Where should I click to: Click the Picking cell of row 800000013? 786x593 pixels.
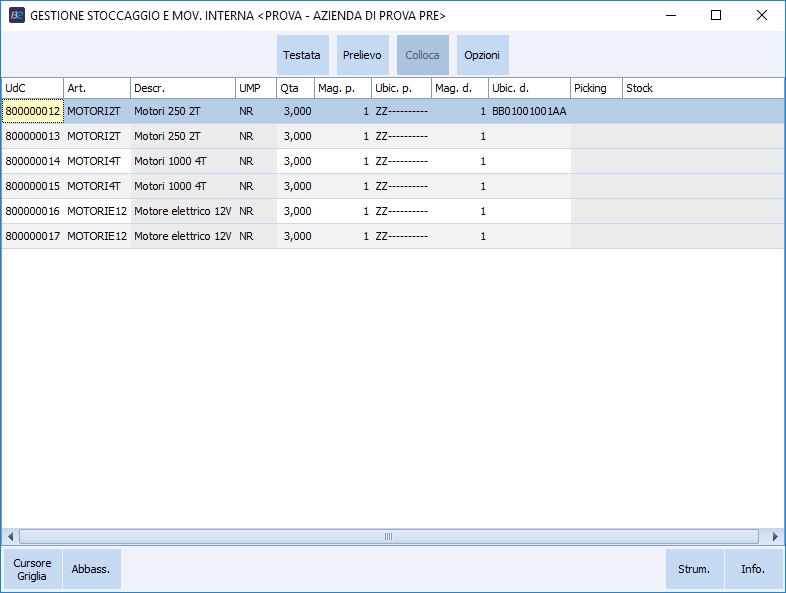coord(596,136)
